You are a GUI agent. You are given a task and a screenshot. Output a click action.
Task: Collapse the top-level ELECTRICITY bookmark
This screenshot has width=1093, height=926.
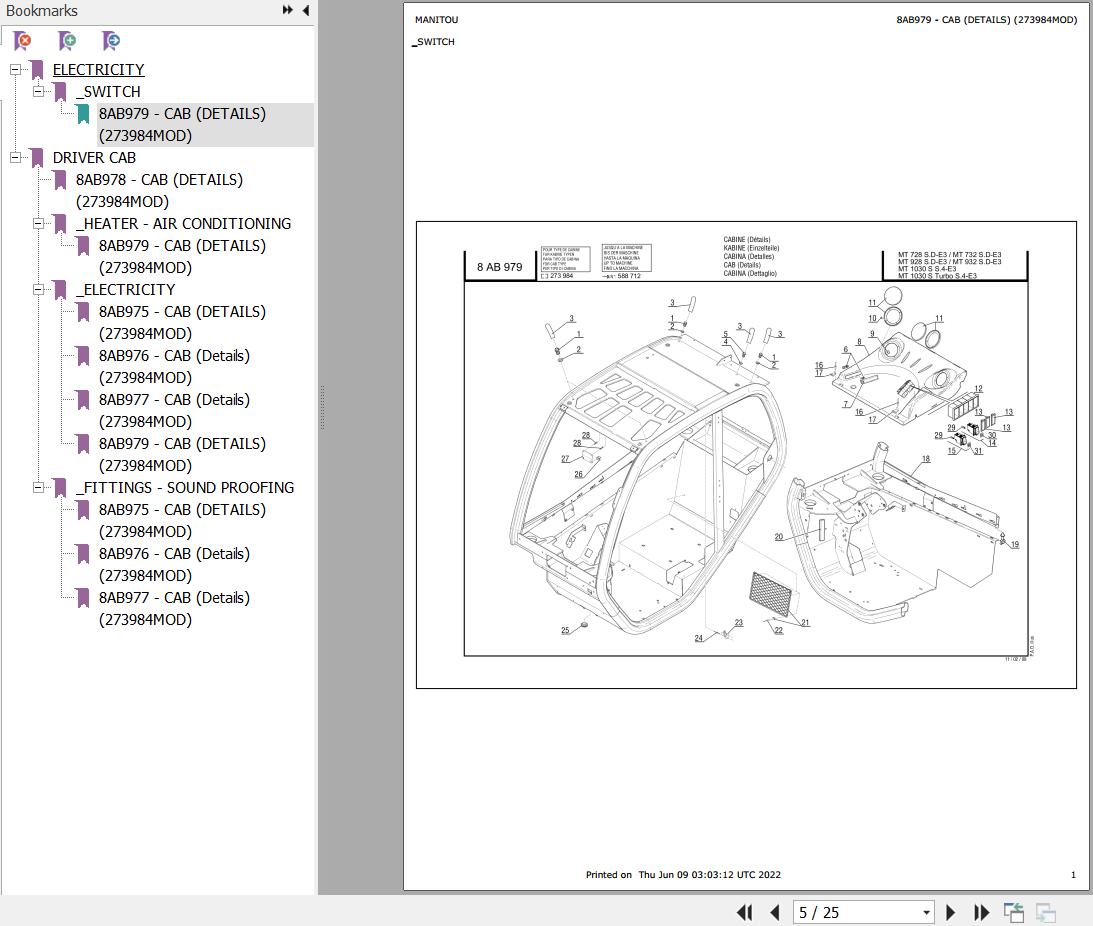click(15, 70)
